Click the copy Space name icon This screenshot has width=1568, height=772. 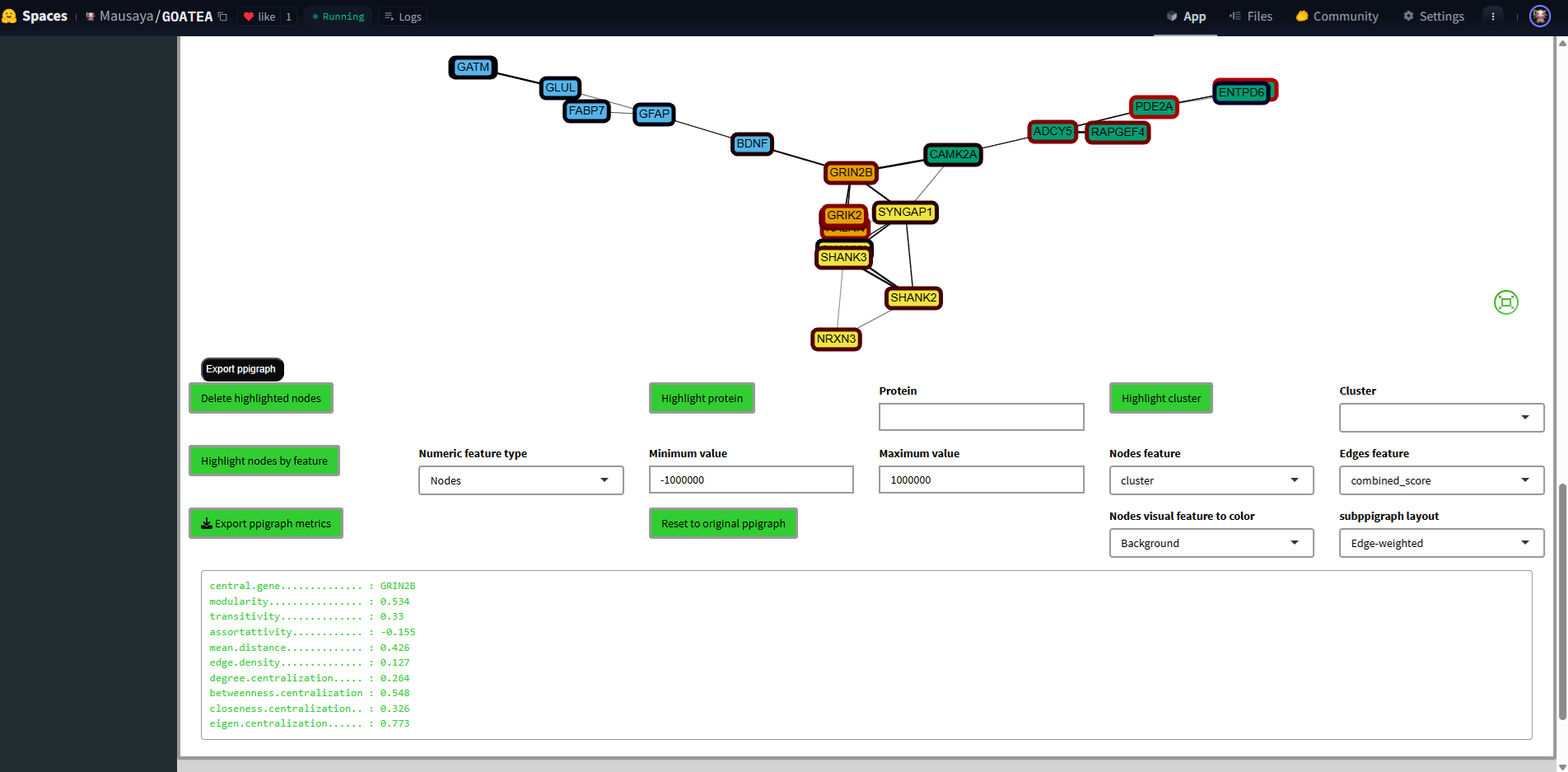tap(222, 16)
